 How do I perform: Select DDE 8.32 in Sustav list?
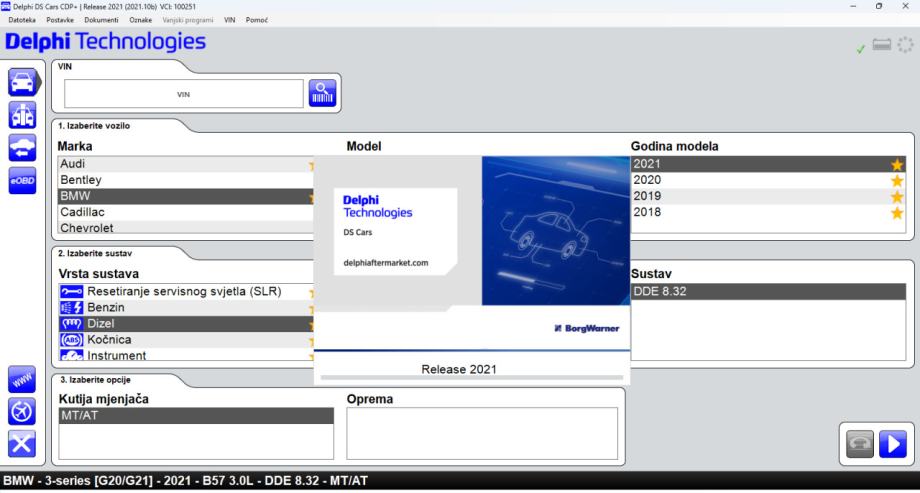(770, 291)
